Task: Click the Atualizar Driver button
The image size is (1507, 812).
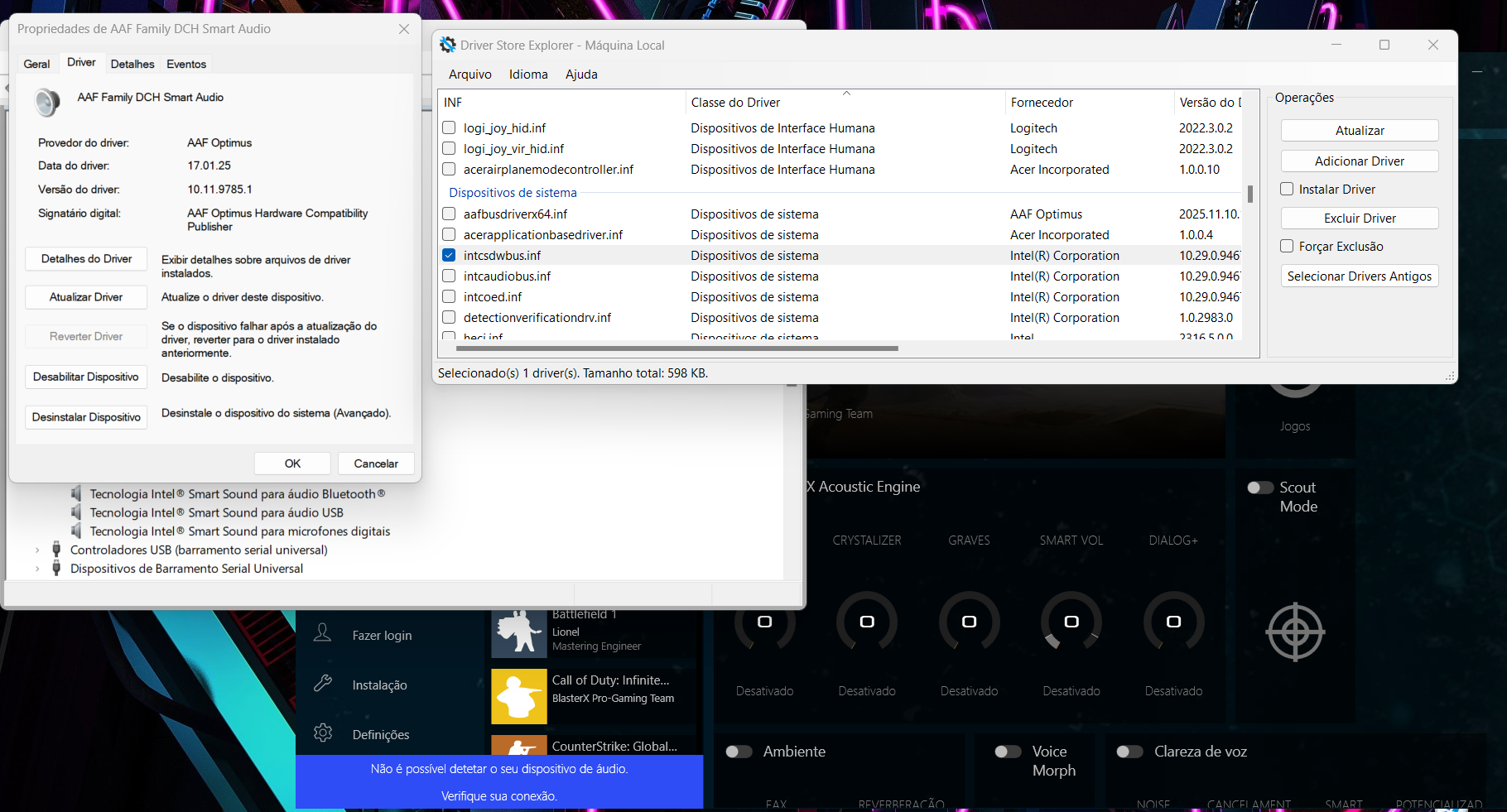Action: [x=86, y=296]
